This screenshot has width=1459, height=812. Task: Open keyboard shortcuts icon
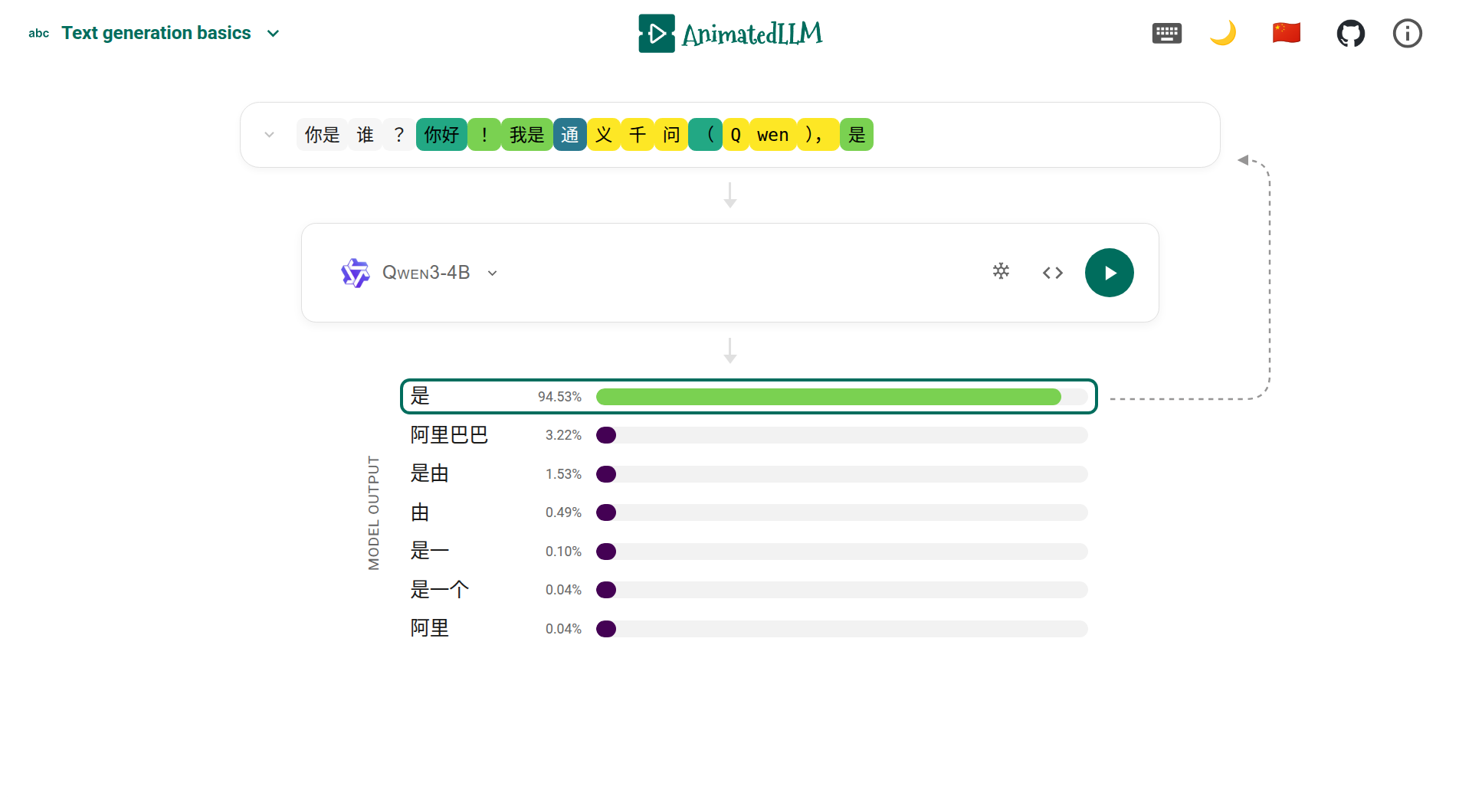(1166, 34)
